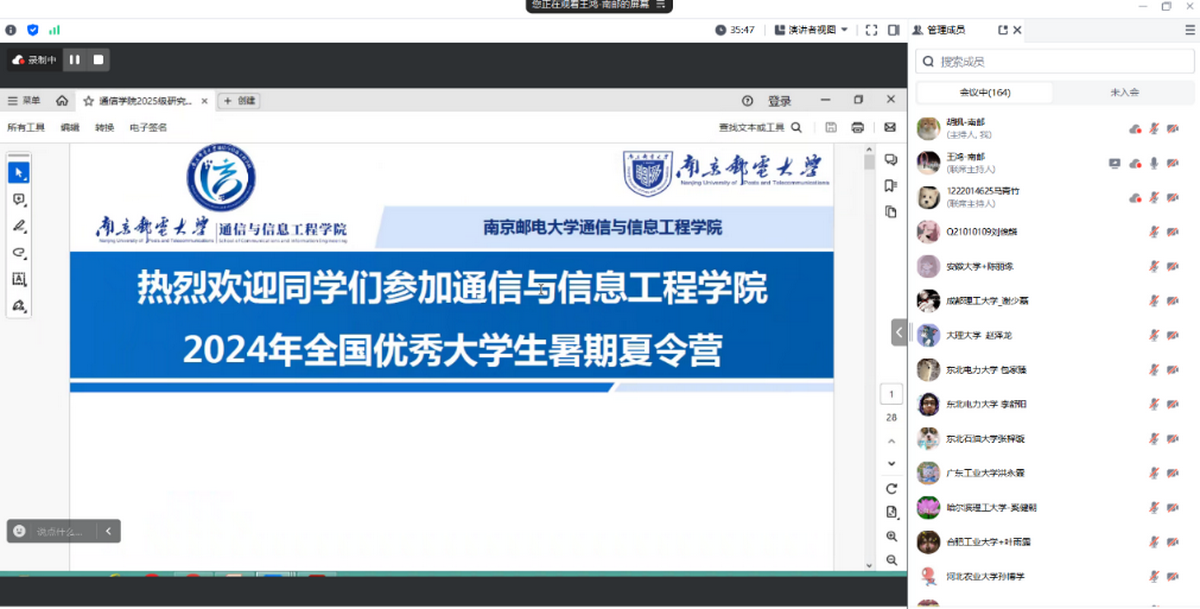Rotate the page with the rotate icon

pos(891,488)
